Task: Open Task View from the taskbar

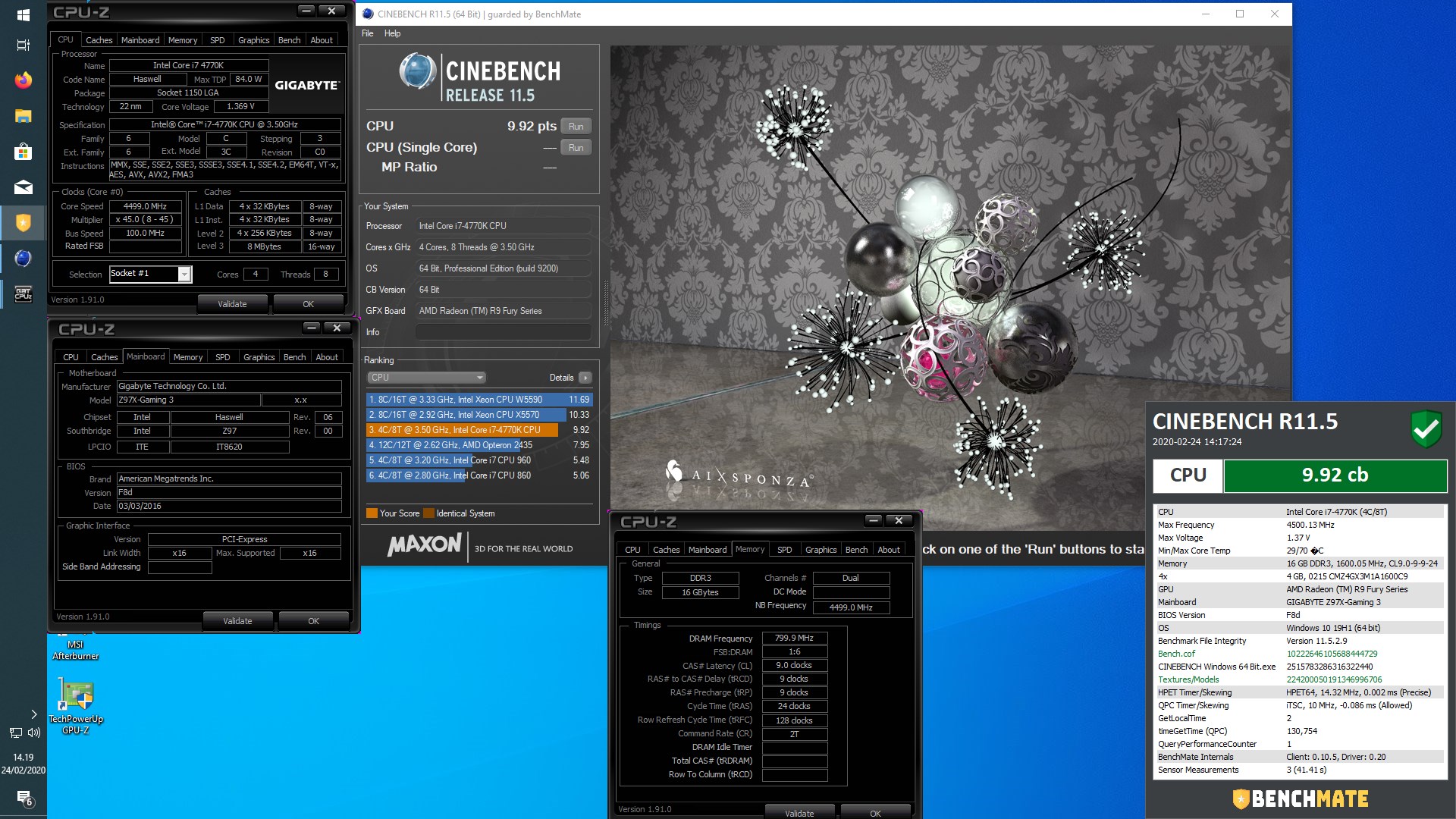Action: coord(23,45)
